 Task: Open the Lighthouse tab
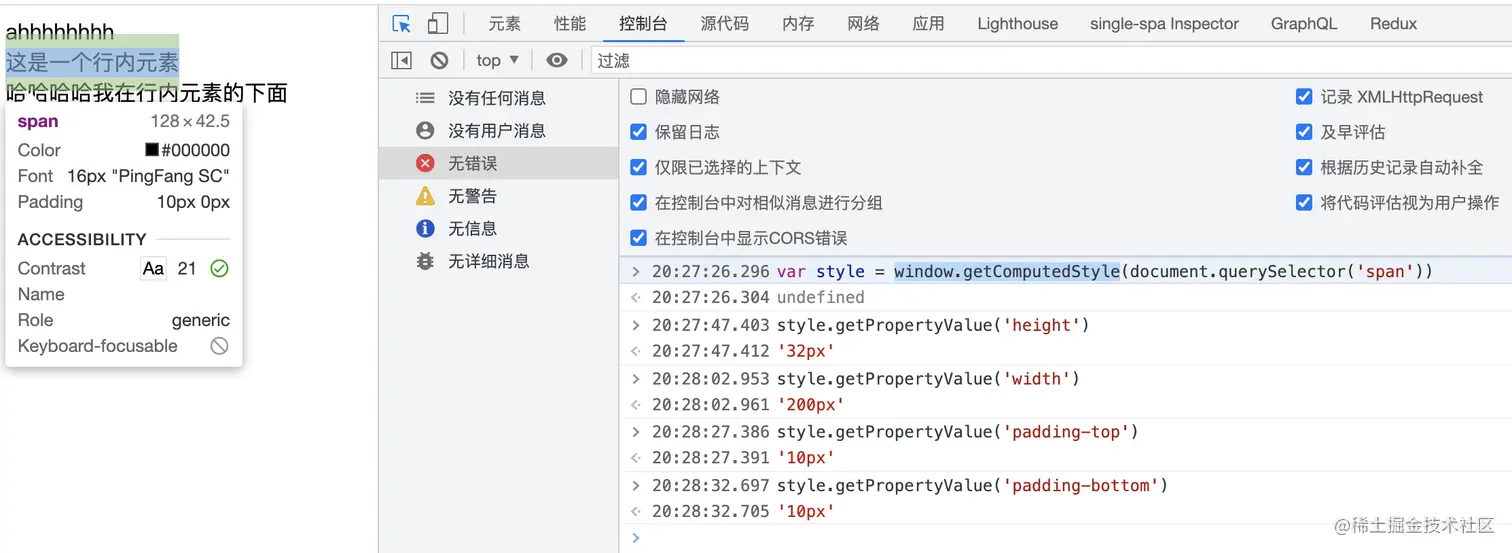coord(1017,24)
